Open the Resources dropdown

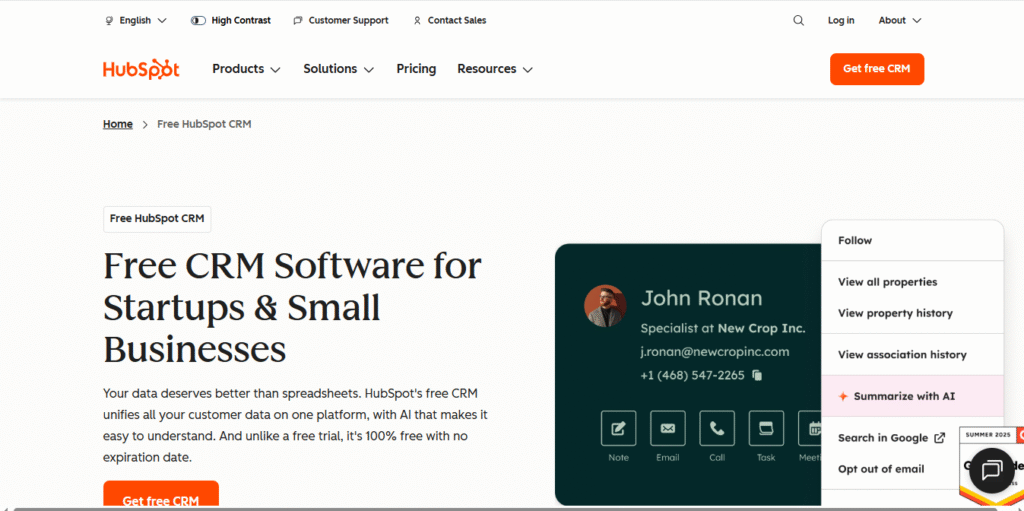tap(494, 69)
